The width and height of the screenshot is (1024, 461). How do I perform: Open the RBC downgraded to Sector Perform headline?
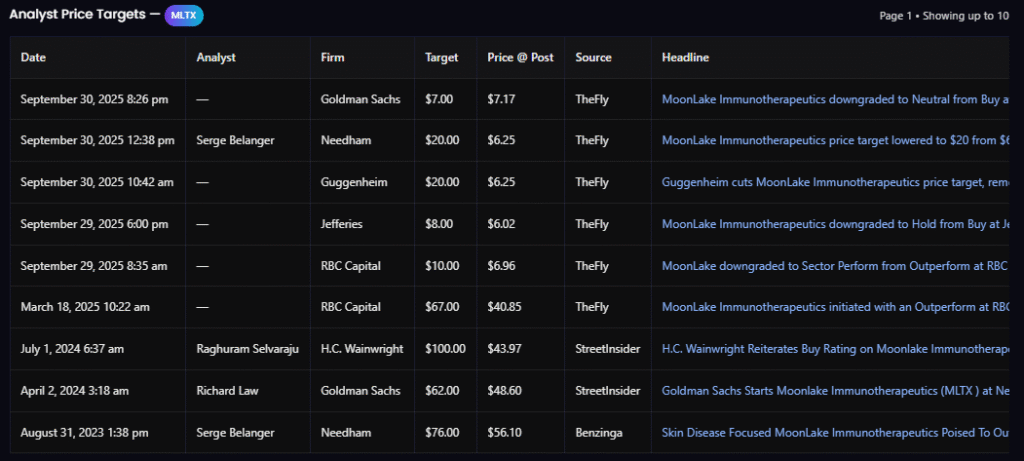coord(835,266)
